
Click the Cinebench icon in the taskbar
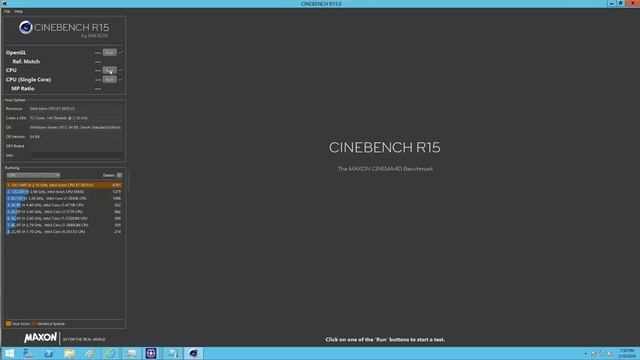pos(193,353)
